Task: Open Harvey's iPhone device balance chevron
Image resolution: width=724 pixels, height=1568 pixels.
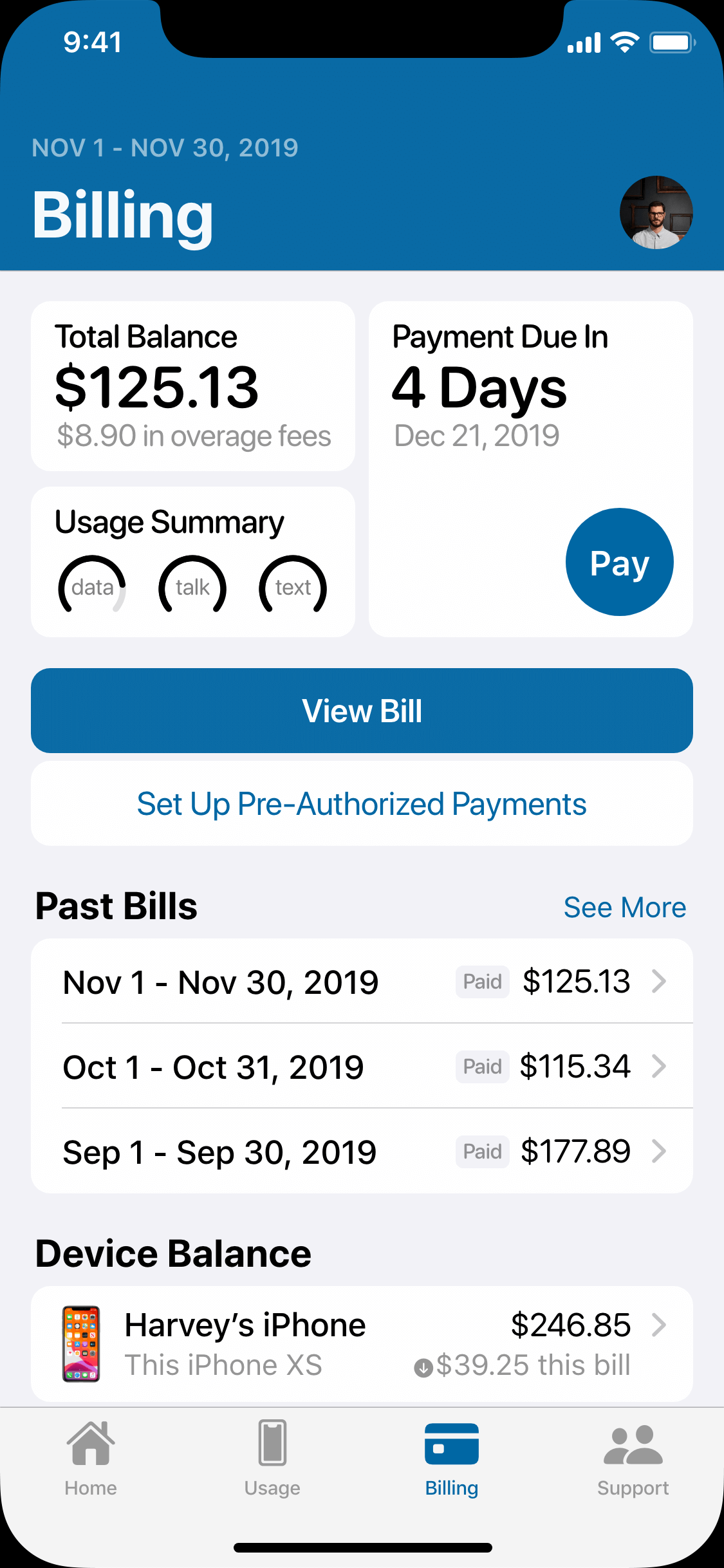Action: [x=659, y=1325]
